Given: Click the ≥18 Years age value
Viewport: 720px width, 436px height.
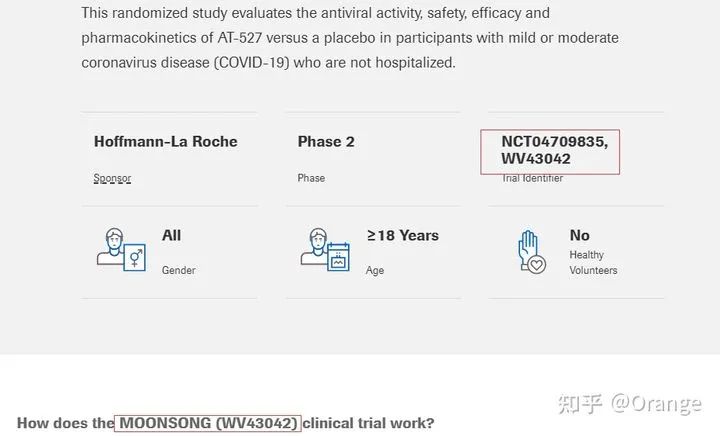Looking at the screenshot, I should [403, 235].
